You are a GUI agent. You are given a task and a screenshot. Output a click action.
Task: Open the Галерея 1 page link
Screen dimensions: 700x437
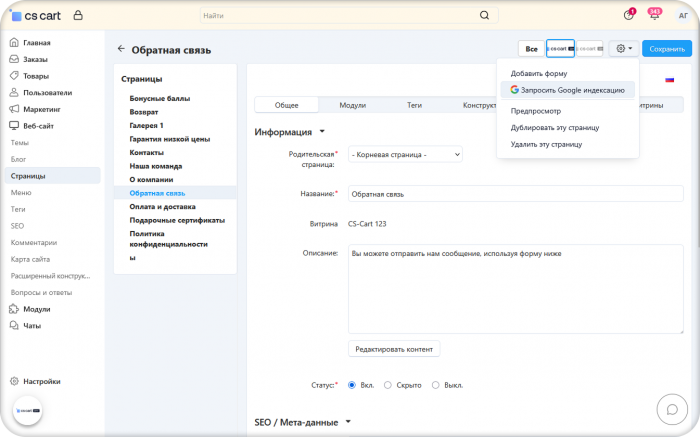(146, 125)
